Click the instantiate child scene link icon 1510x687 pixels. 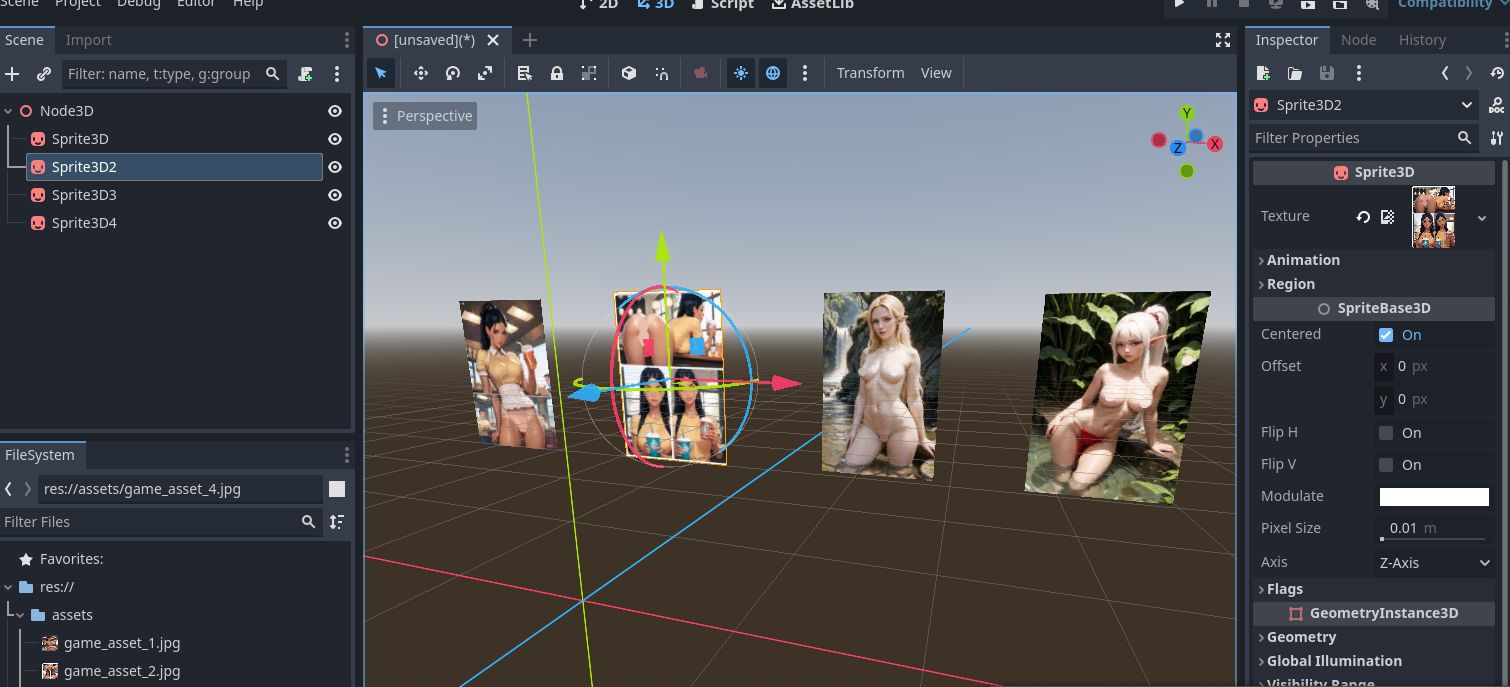[44, 74]
